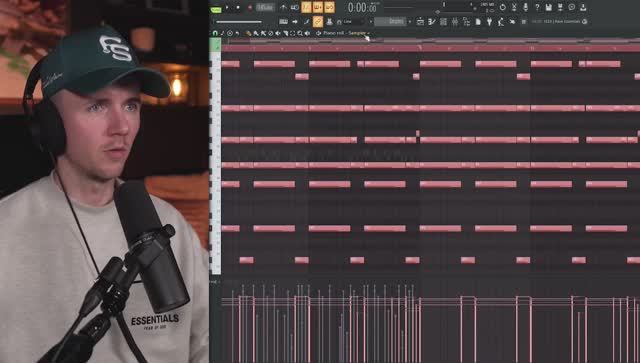This screenshot has width=640, height=363.
Task: Toggle the Pat/Song mode switch
Action: [216, 9]
